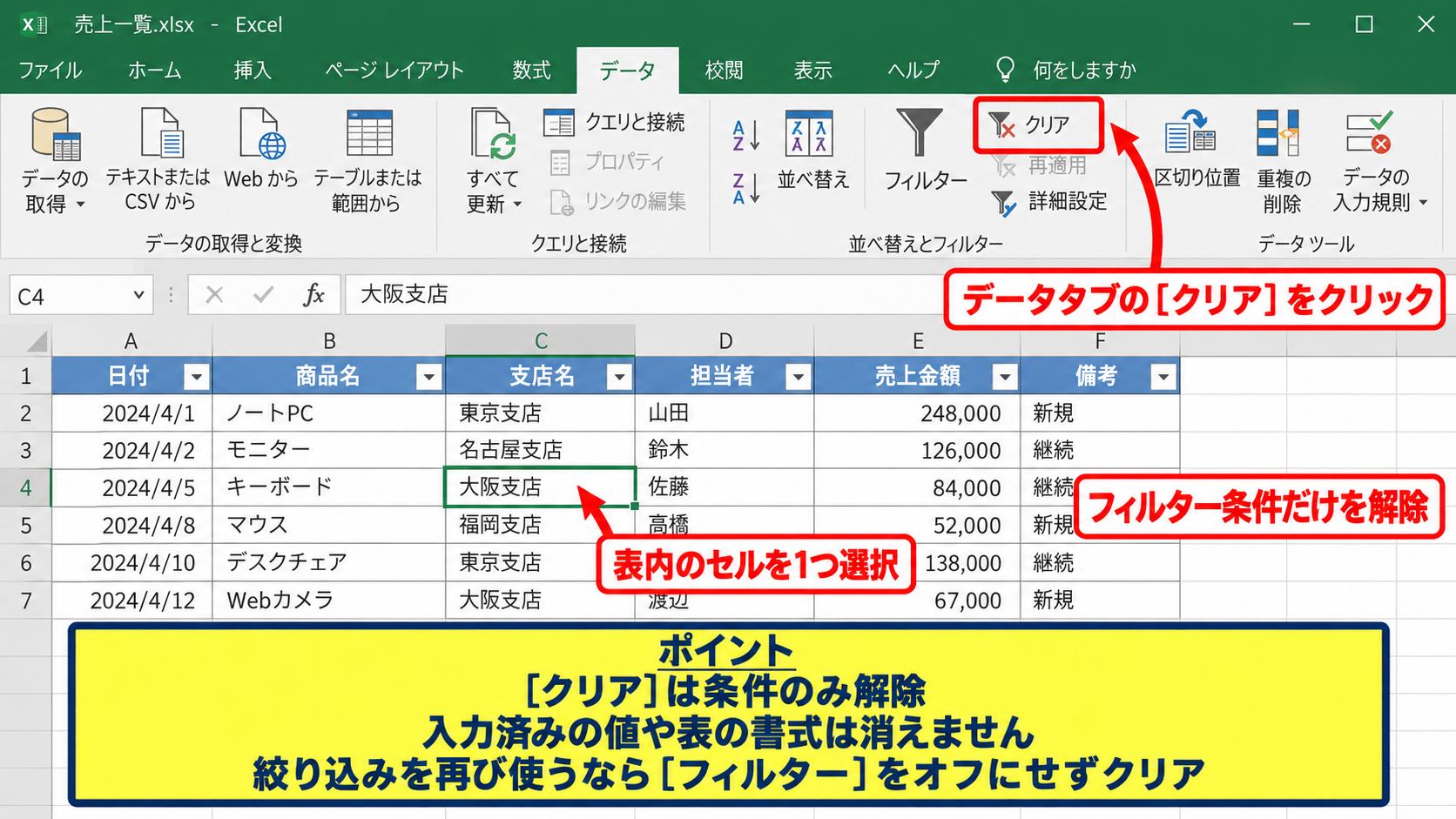Sort descending with the Z→A icon
The height and width of the screenshot is (819, 1456).
746,188
